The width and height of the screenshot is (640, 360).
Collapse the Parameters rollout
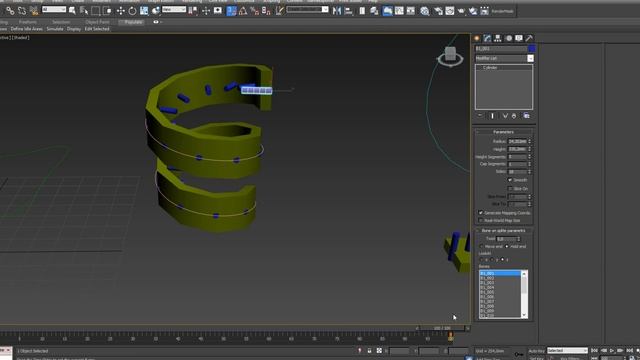pos(504,132)
